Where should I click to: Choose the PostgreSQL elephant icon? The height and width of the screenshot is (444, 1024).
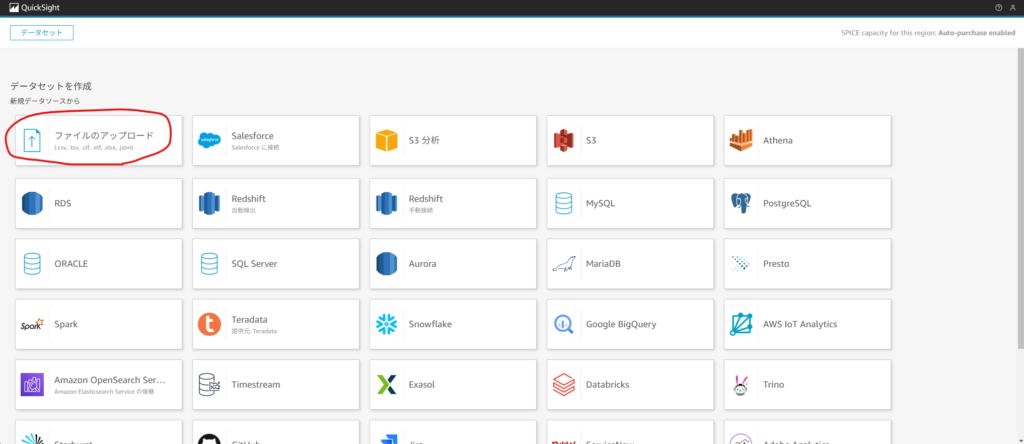pos(741,203)
